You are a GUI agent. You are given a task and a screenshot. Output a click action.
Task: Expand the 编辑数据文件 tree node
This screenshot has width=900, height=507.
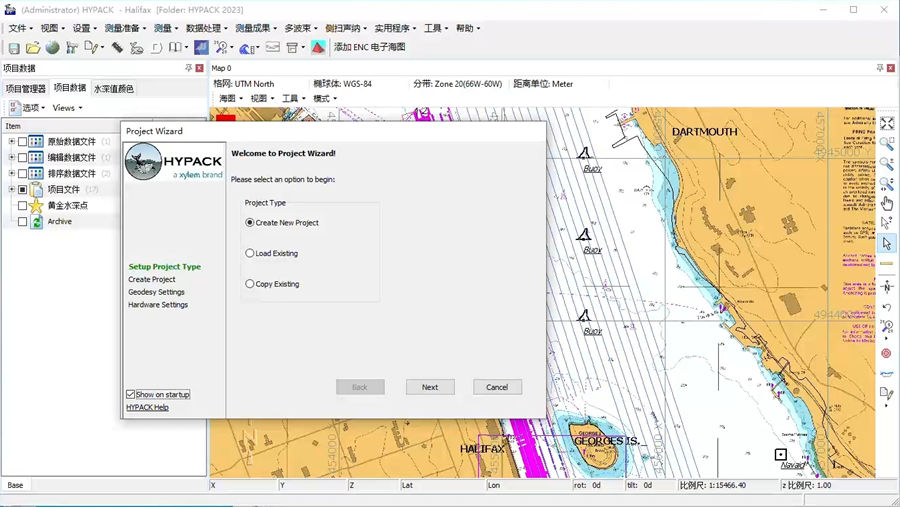(x=11, y=157)
